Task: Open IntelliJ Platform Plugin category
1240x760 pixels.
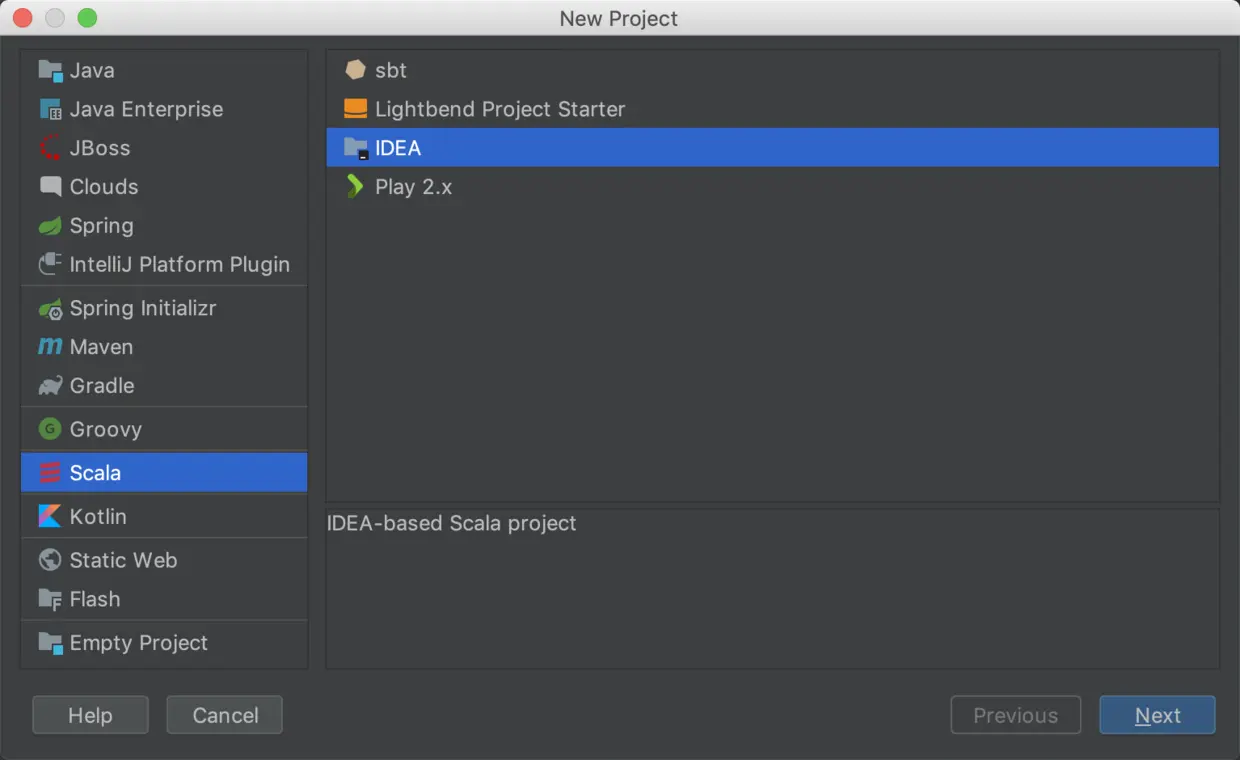Action: (179, 265)
